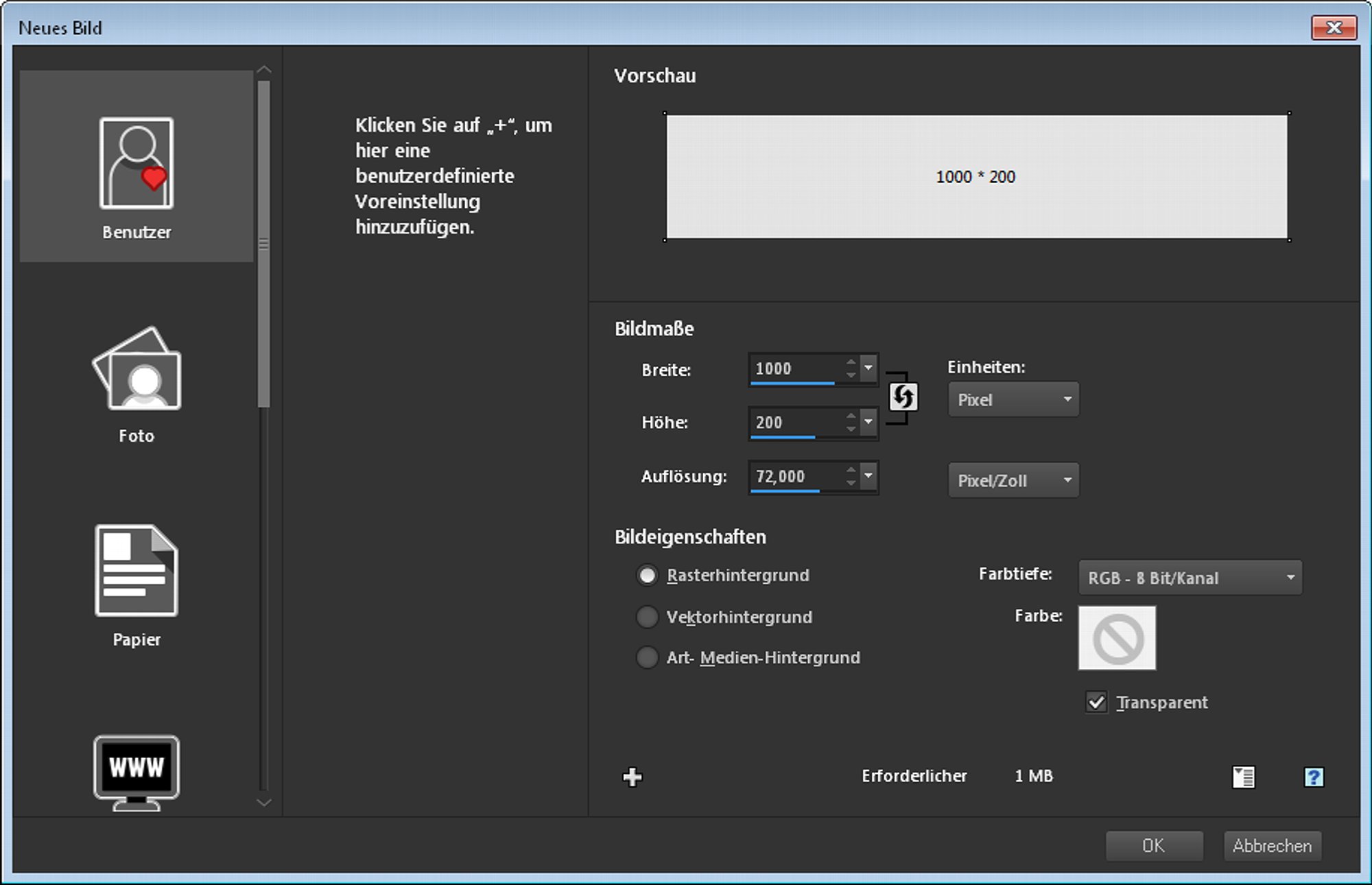Select the WWW web preset category
The image size is (1372, 885).
tap(137, 772)
